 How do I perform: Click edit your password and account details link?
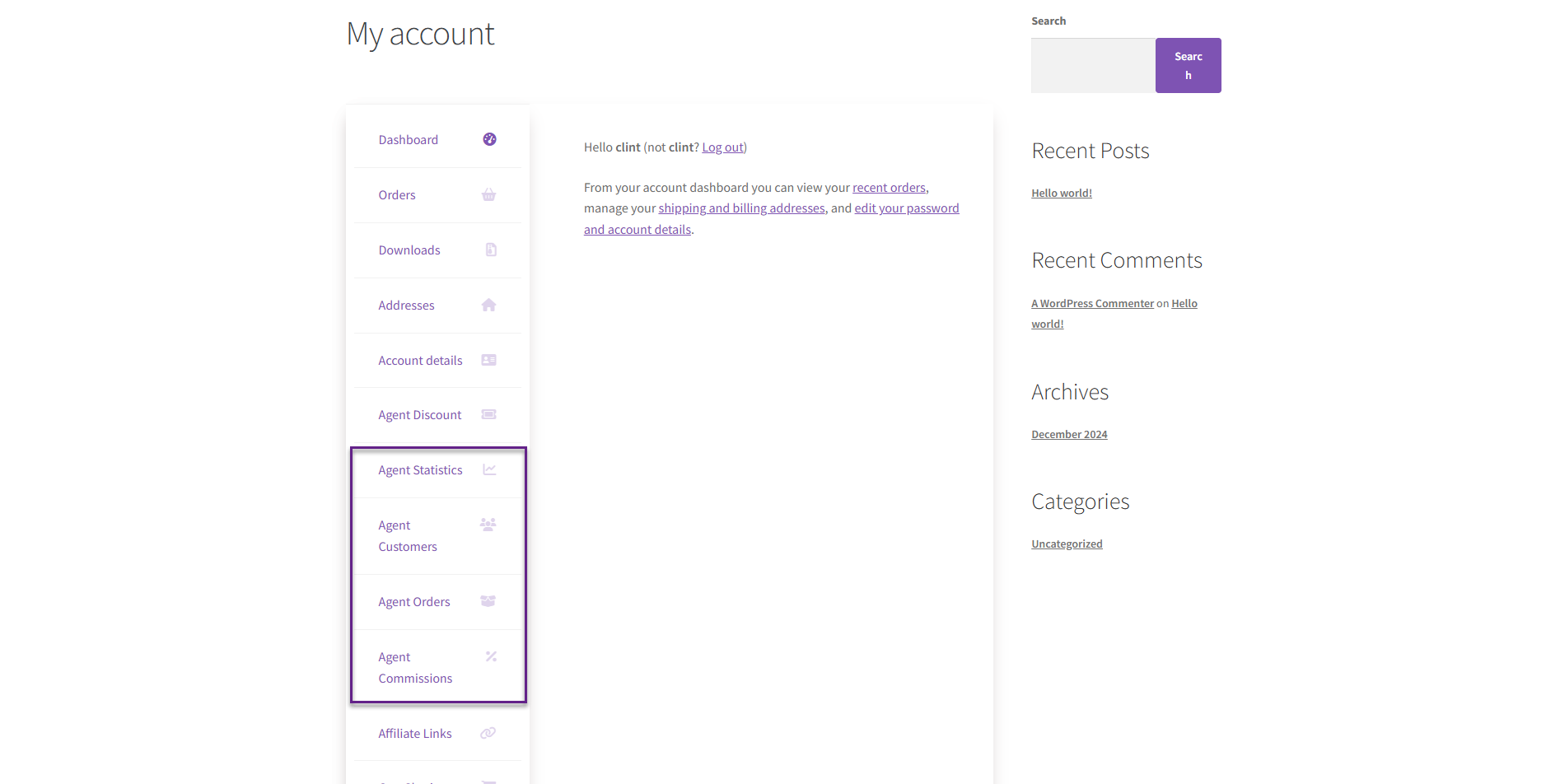click(x=907, y=208)
